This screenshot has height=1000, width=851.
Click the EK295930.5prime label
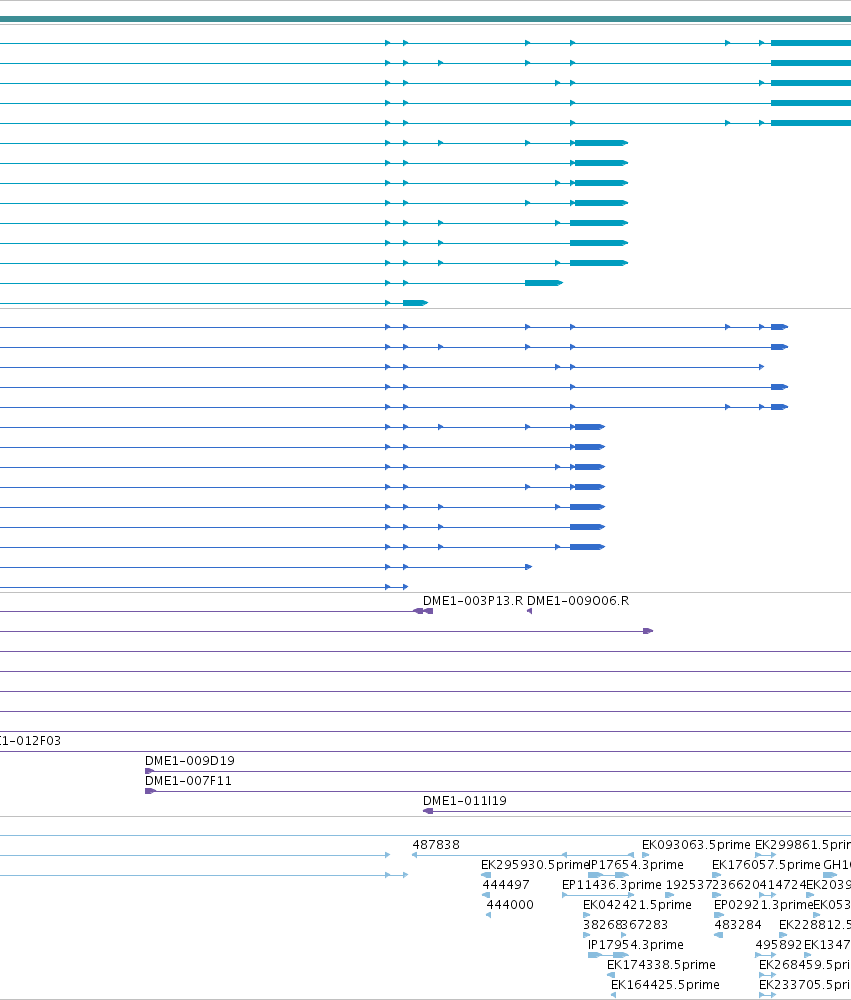tap(535, 865)
